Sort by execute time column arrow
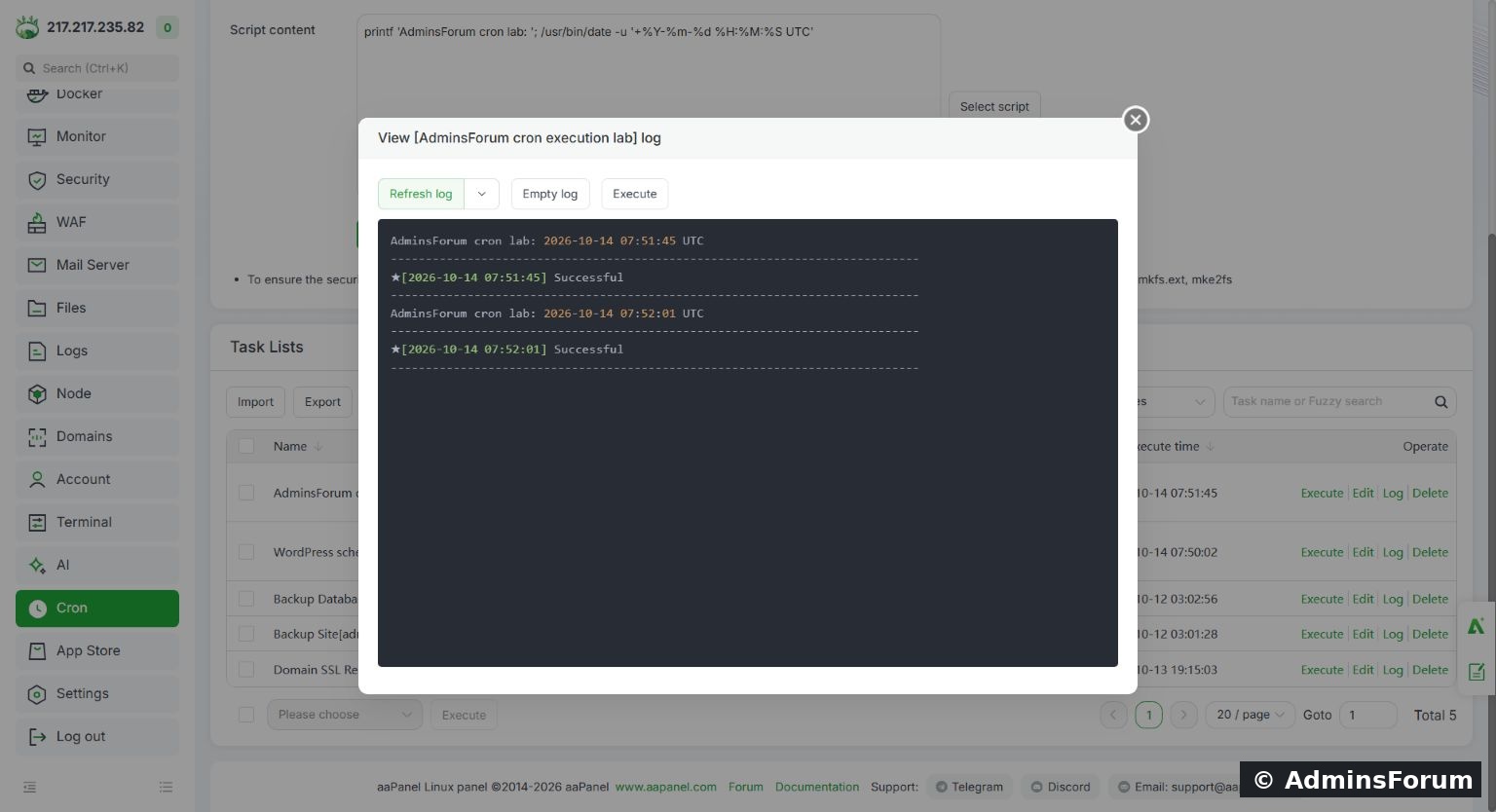1496x812 pixels. click(1211, 447)
